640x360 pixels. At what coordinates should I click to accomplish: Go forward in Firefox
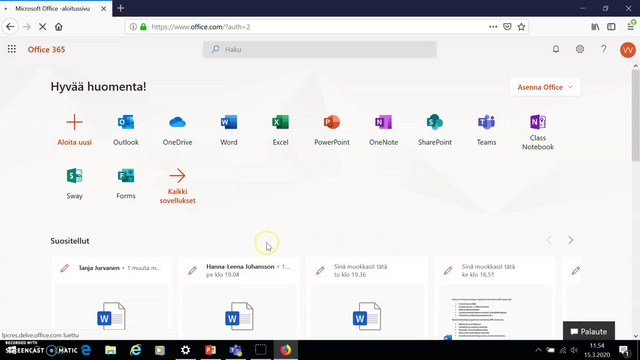coord(27,27)
